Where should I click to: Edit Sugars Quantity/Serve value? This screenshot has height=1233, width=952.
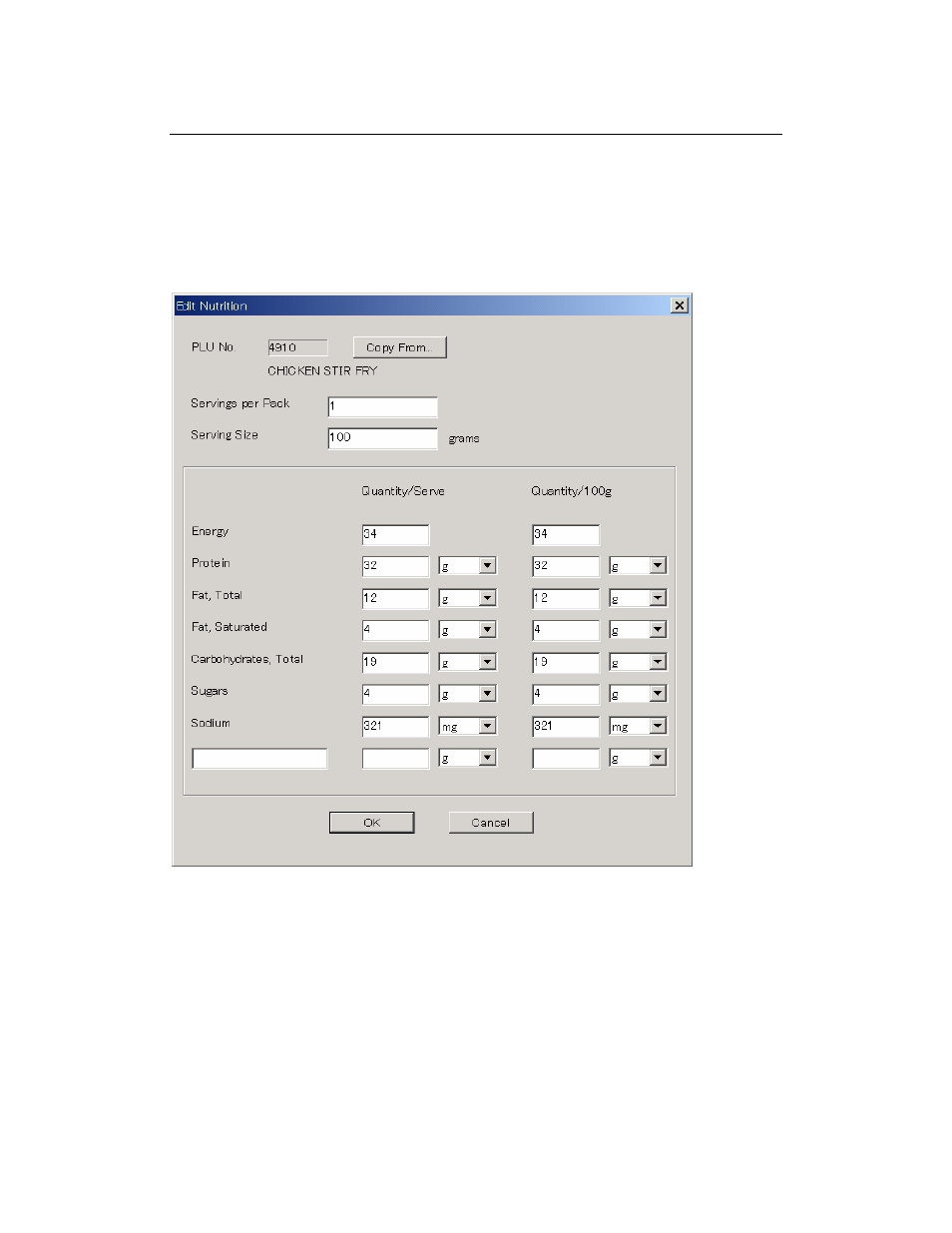395,694
